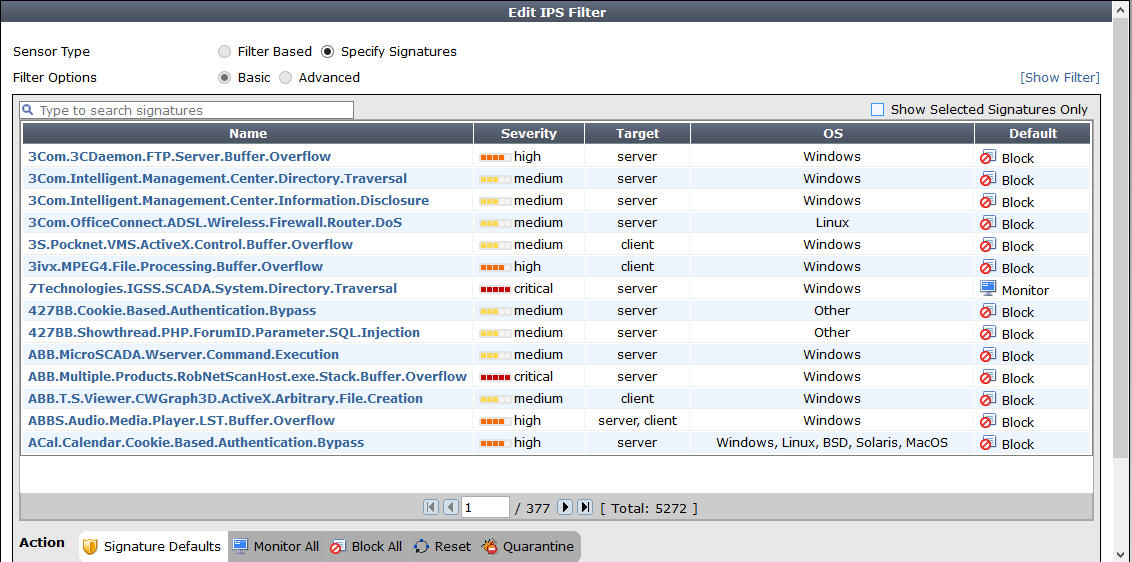Open 3Com.Intelligent.Management.Center.Directory.Traversal signature
This screenshot has width=1132, height=562.
pos(217,178)
